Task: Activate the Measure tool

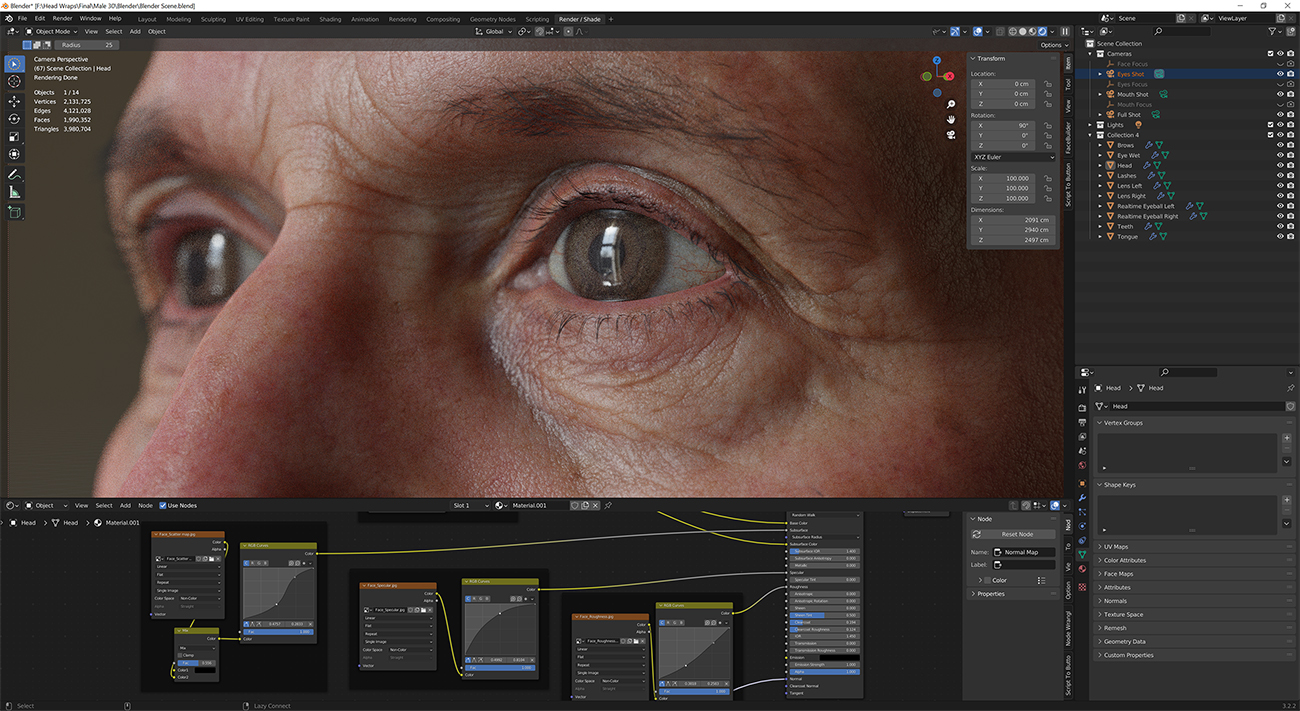Action: click(14, 193)
